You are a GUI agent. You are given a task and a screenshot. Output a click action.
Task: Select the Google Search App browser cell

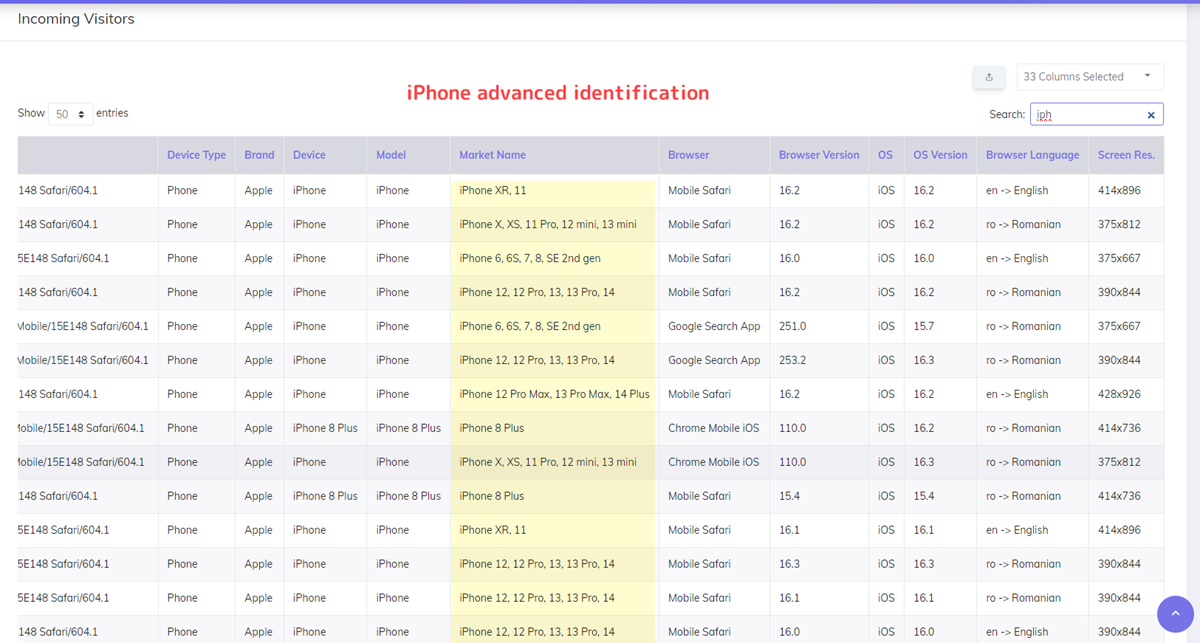point(714,326)
